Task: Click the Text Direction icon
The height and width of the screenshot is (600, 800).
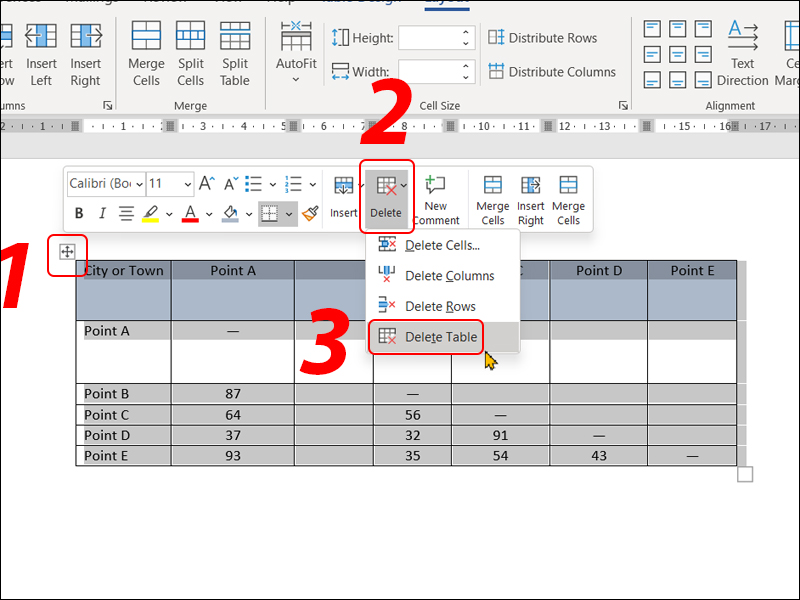Action: click(742, 54)
